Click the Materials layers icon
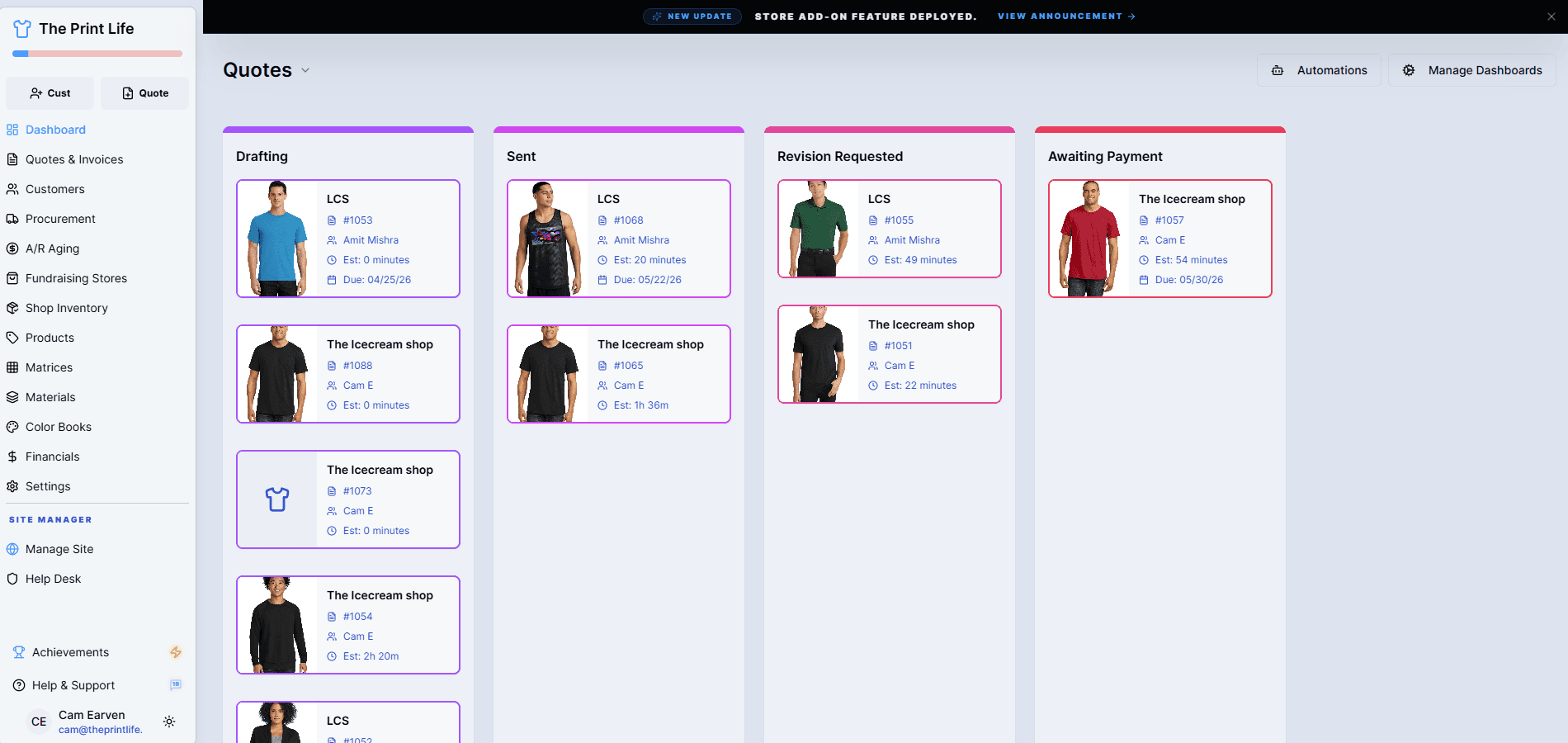This screenshot has height=743, width=1568. [x=12, y=397]
